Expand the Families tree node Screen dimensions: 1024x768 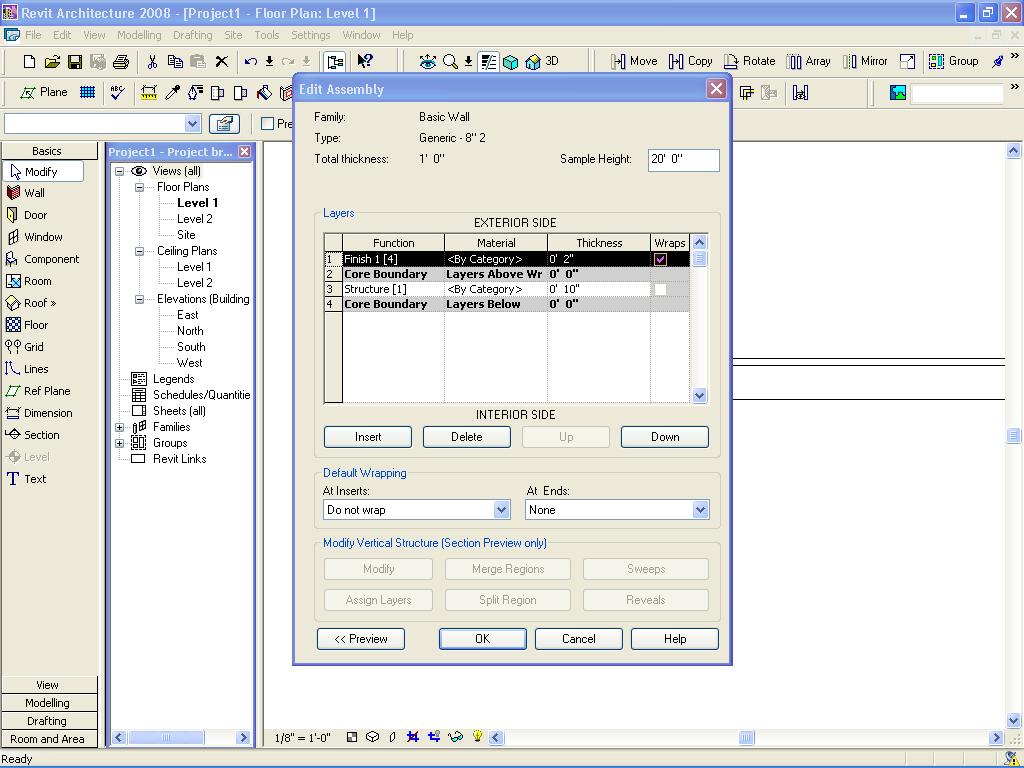coord(120,427)
